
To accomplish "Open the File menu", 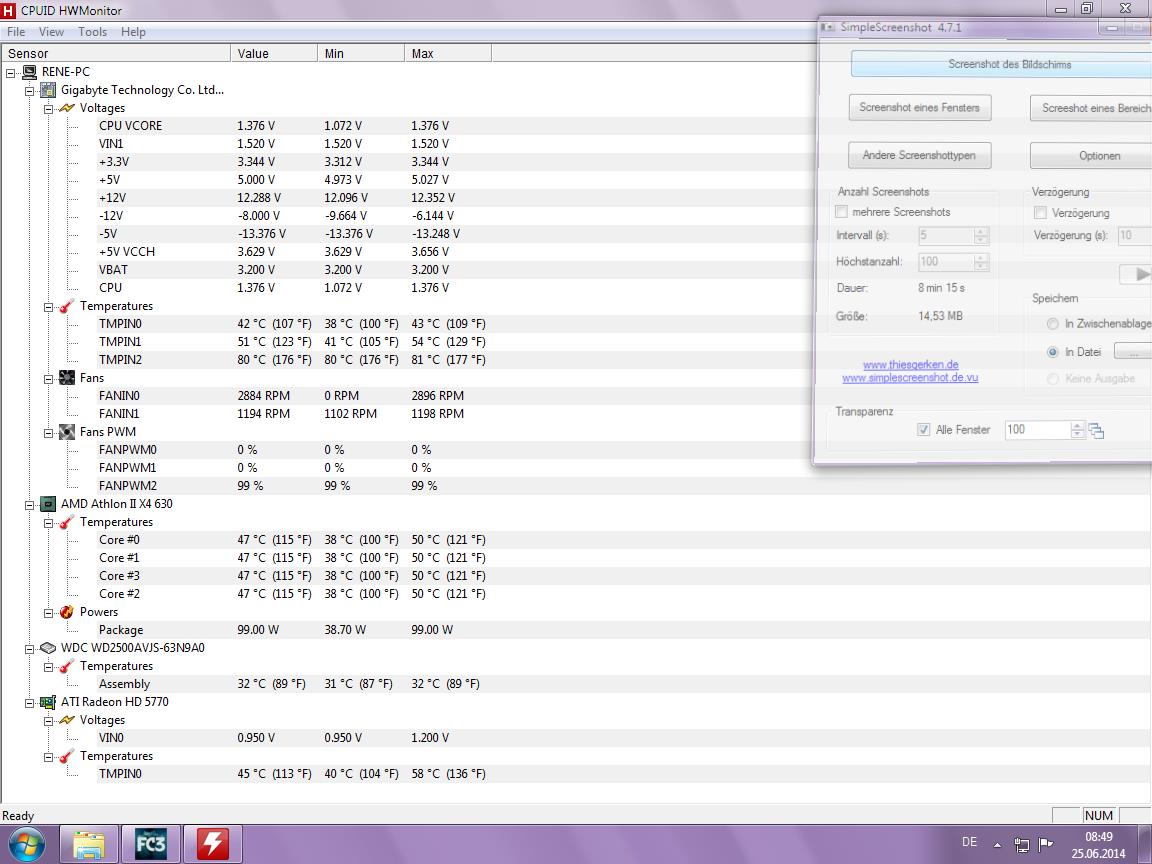I will click(16, 32).
